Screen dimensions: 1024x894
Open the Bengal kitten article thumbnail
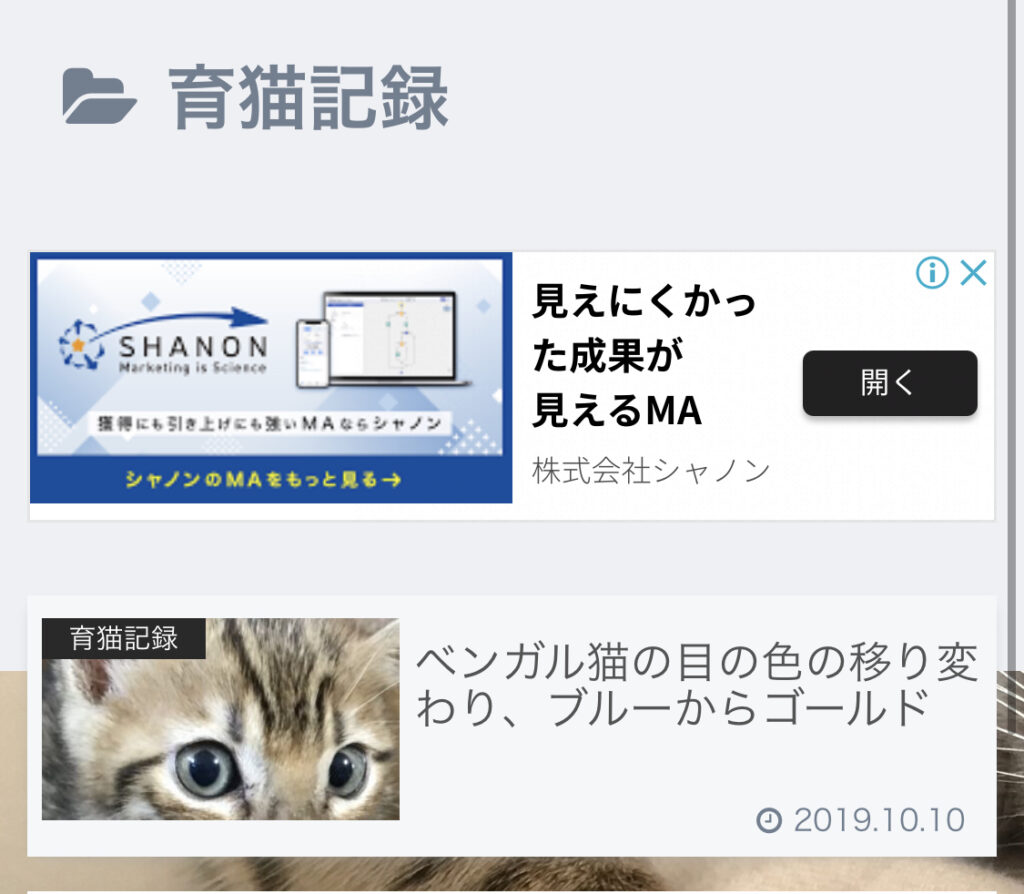(221, 719)
